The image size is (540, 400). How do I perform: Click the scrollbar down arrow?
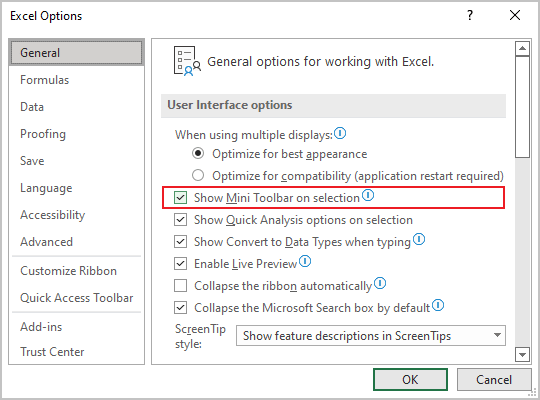522,355
